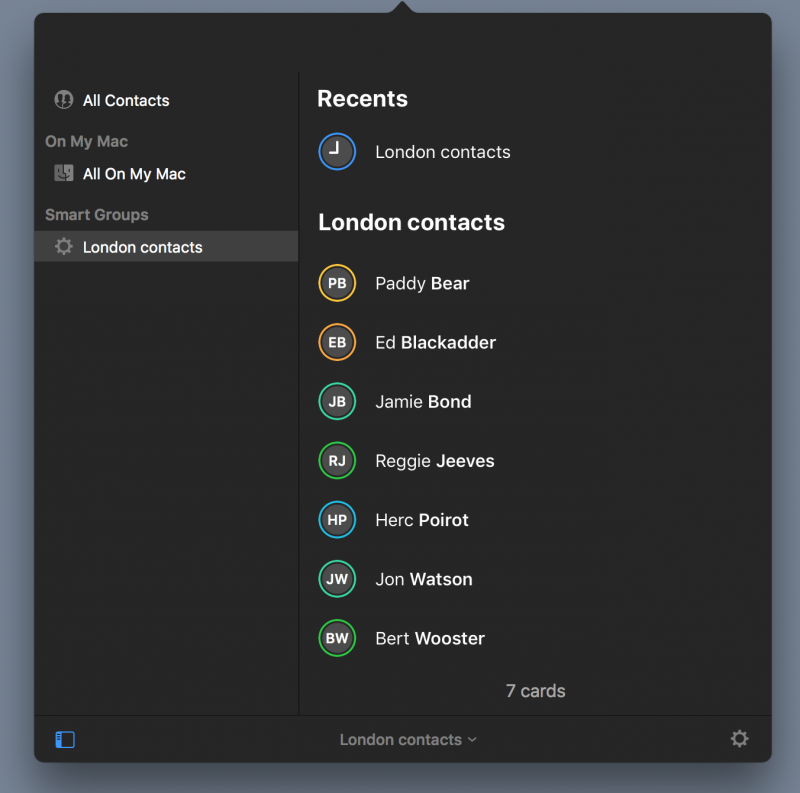800x793 pixels.
Task: Click the JB avatar circle
Action: tap(337, 401)
